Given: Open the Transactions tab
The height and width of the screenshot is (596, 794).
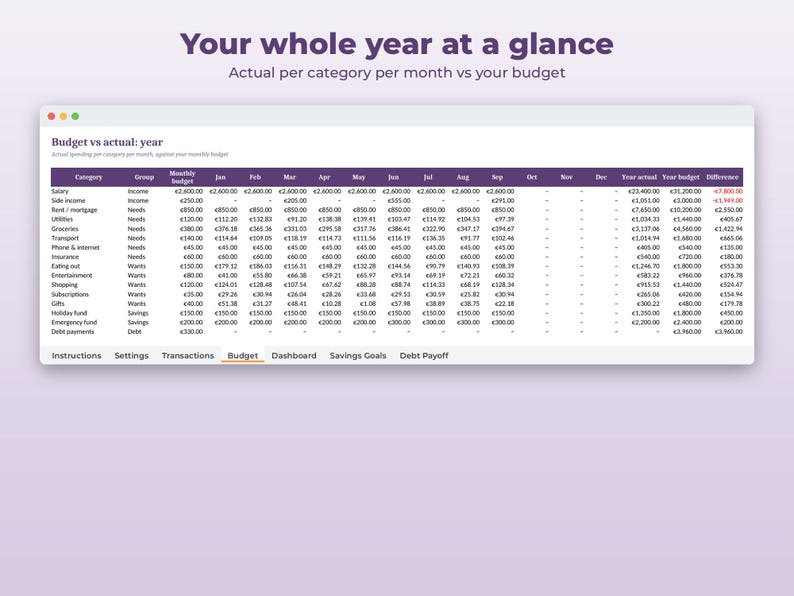Looking at the screenshot, I should tap(188, 355).
